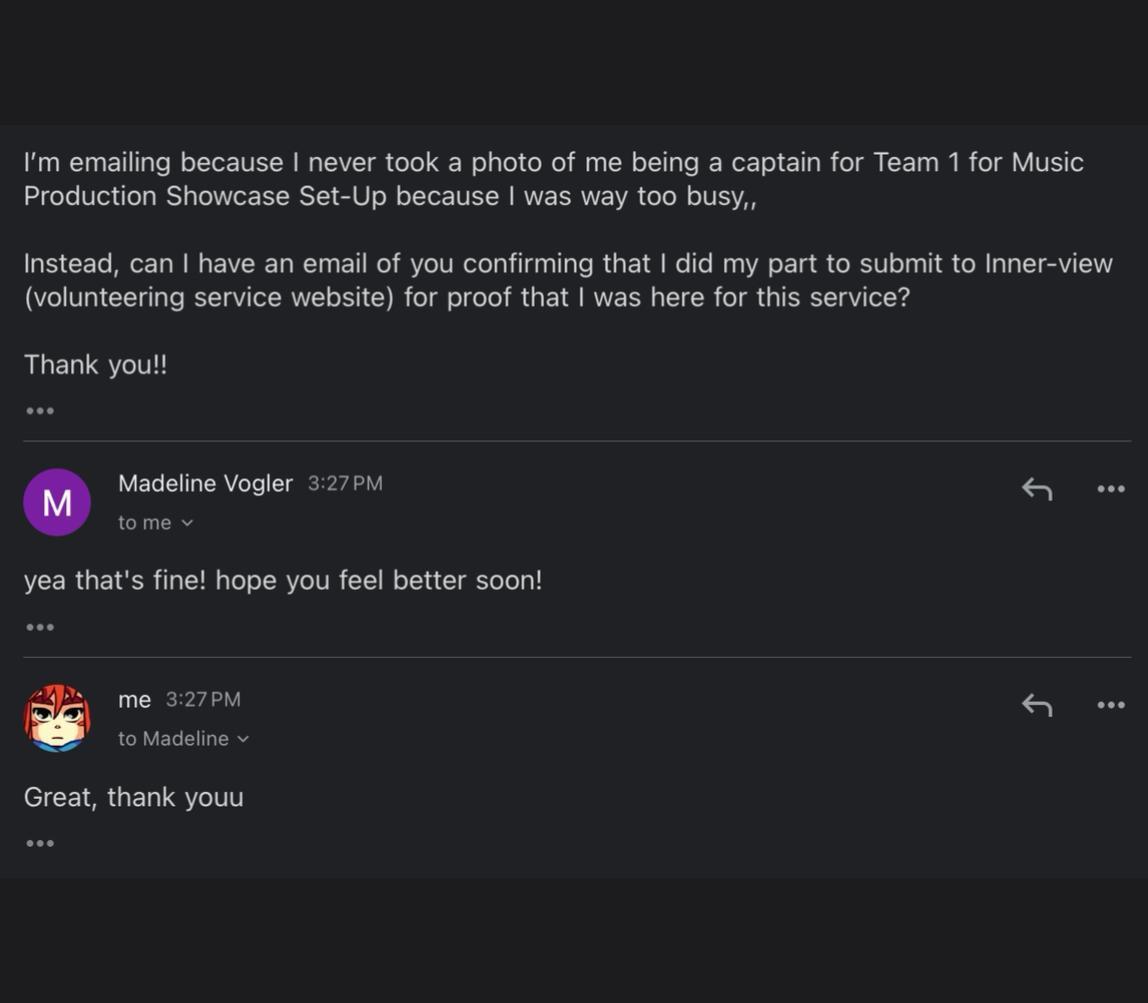Reply to Madeline Vogler's message
This screenshot has width=1148, height=1003.
point(1037,489)
